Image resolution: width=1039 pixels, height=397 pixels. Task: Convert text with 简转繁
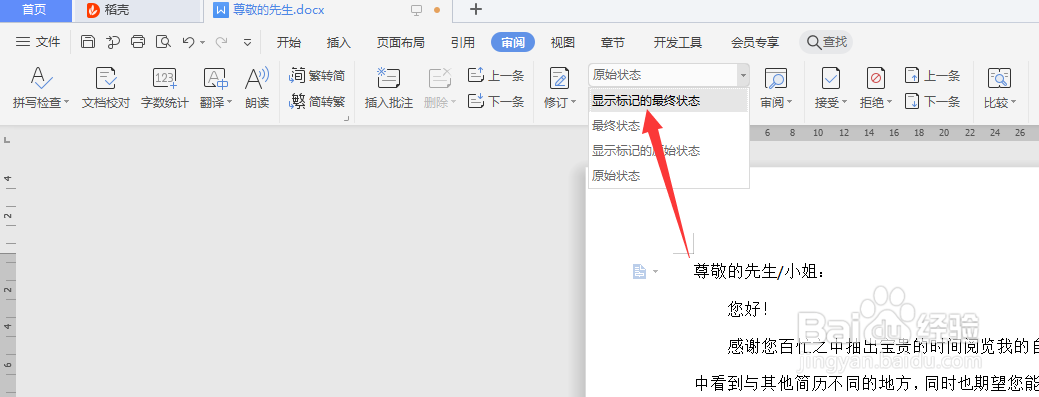tap(317, 102)
